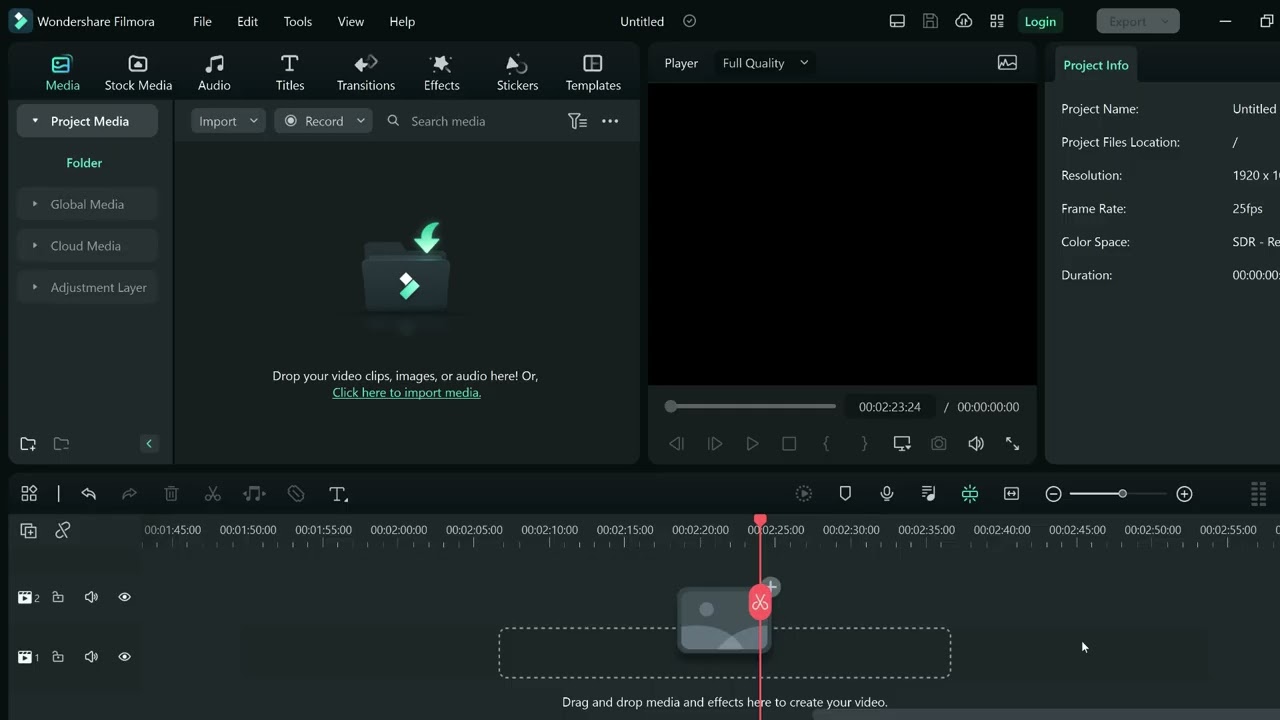Image resolution: width=1280 pixels, height=720 pixels.
Task: Collapse the Project Media tree
Action: coord(35,121)
